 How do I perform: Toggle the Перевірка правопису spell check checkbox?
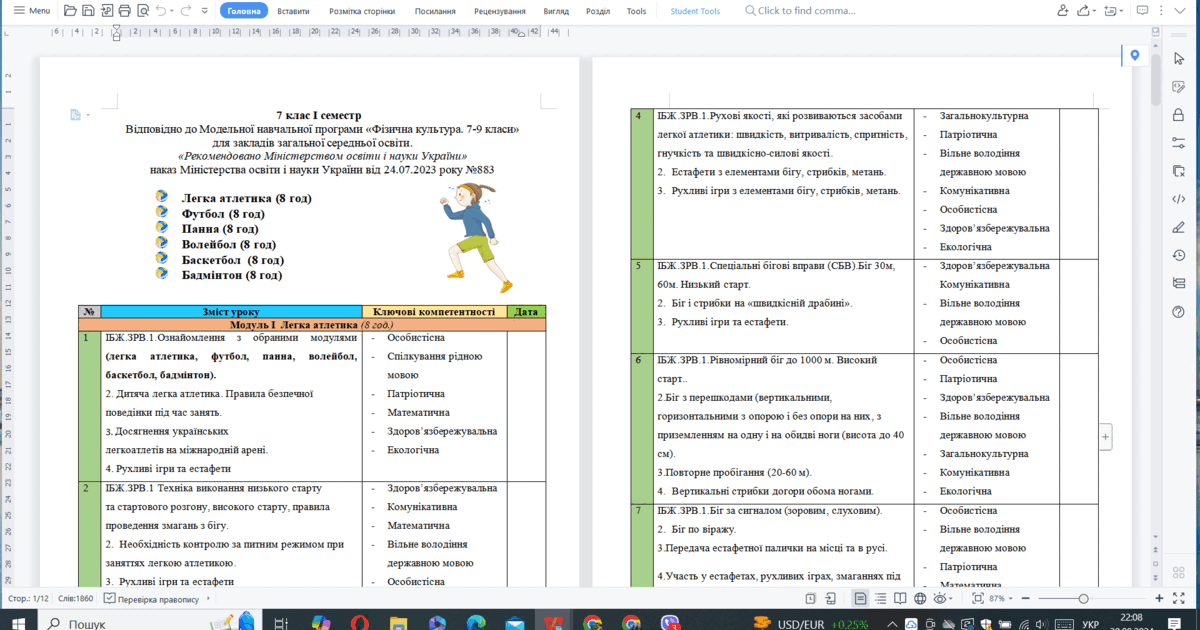click(x=109, y=599)
